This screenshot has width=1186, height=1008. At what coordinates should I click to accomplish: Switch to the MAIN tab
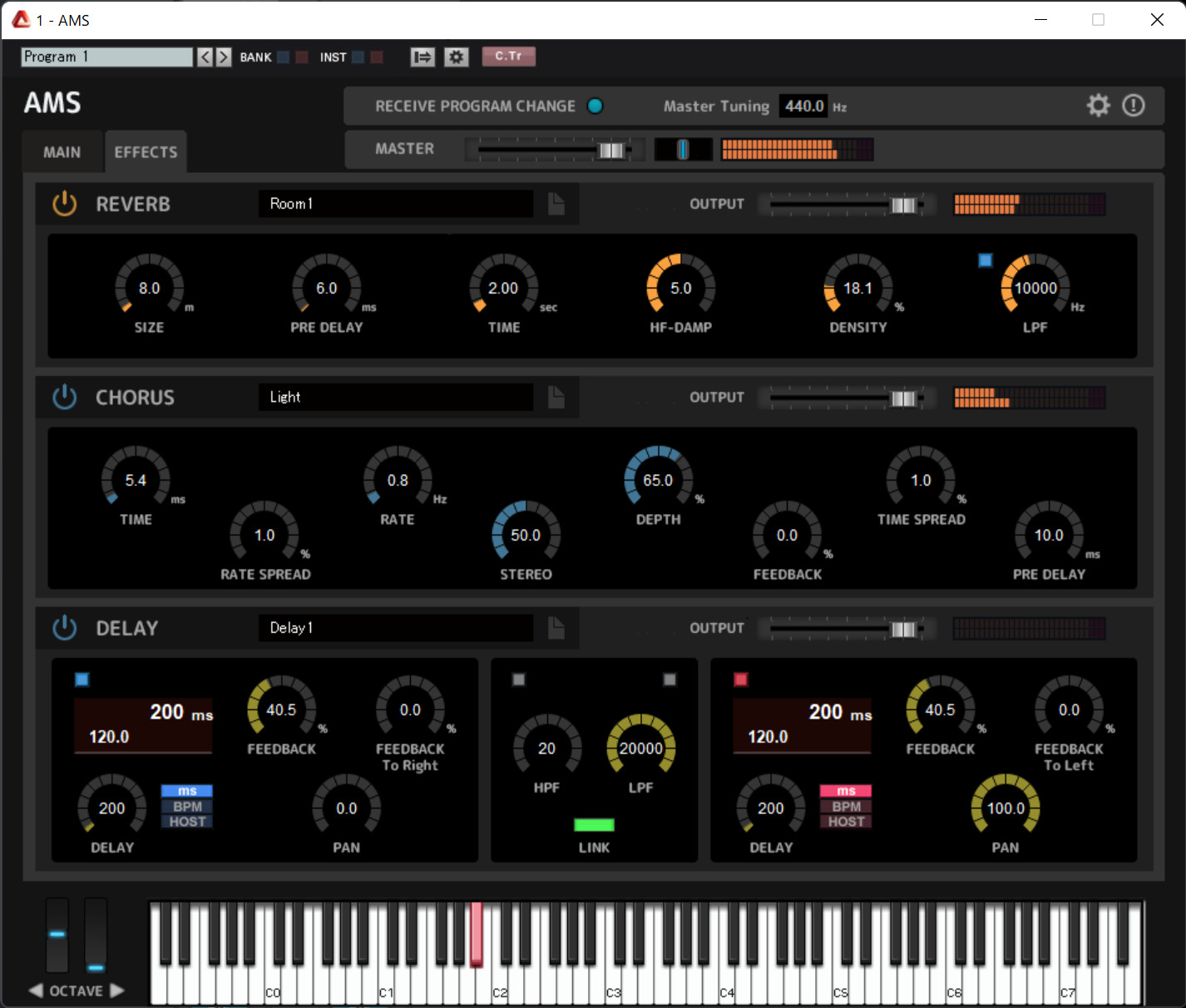tap(62, 152)
